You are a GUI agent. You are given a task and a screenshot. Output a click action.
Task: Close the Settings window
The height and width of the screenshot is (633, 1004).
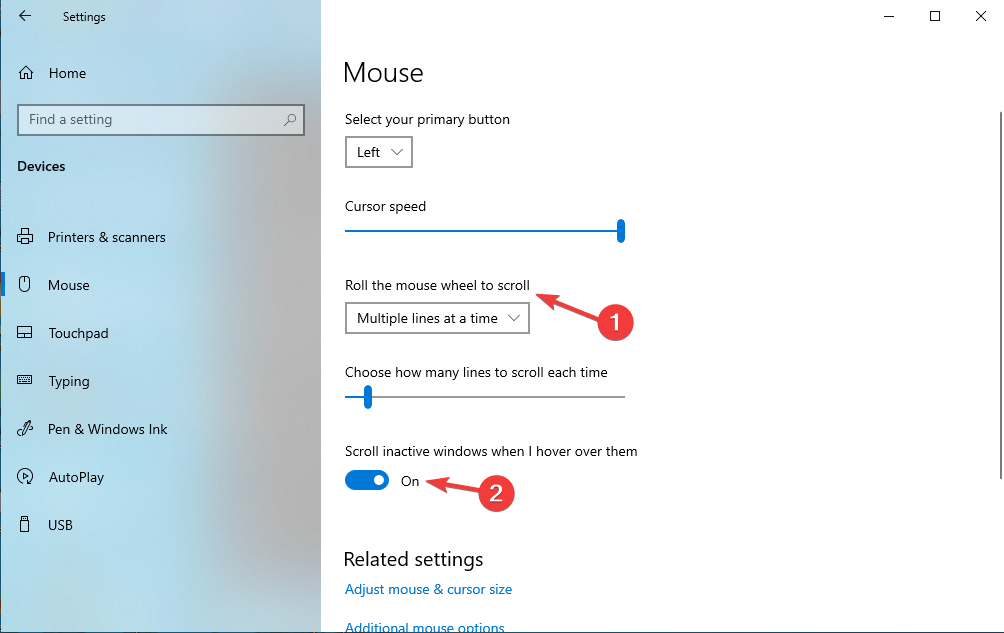pos(981,16)
